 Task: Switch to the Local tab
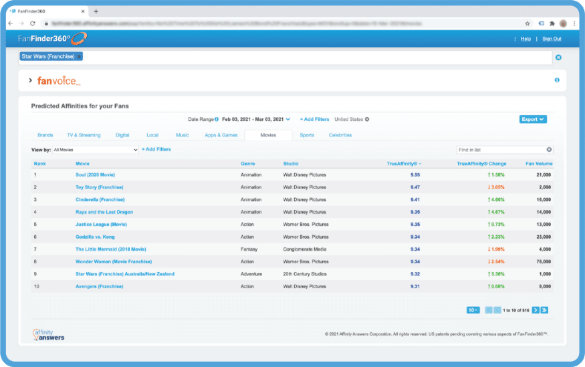[153, 135]
